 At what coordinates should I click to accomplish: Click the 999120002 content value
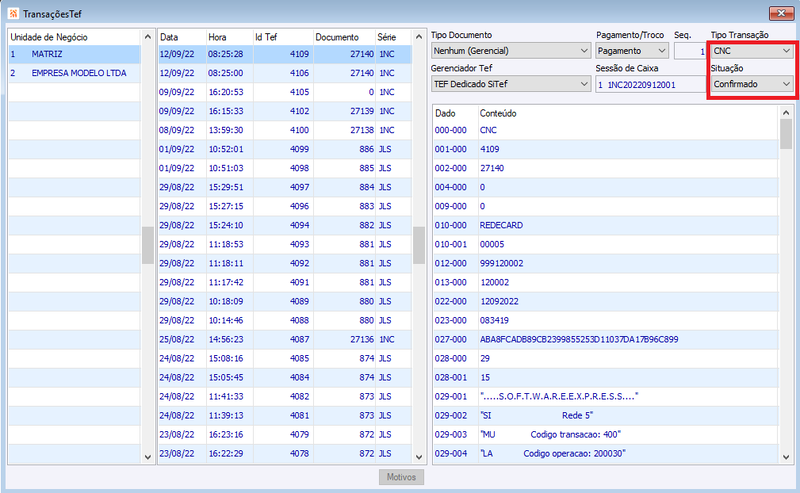coord(502,263)
